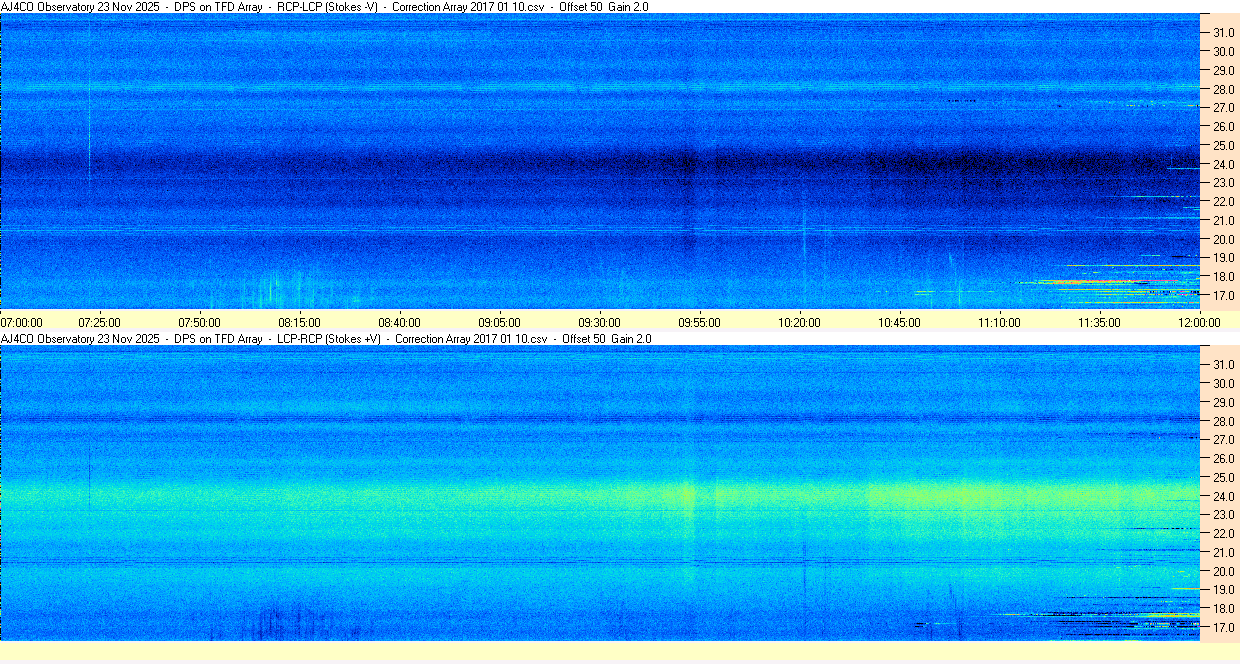Click the 07:25:00 time axis label
The image size is (1240, 664).
99,322
